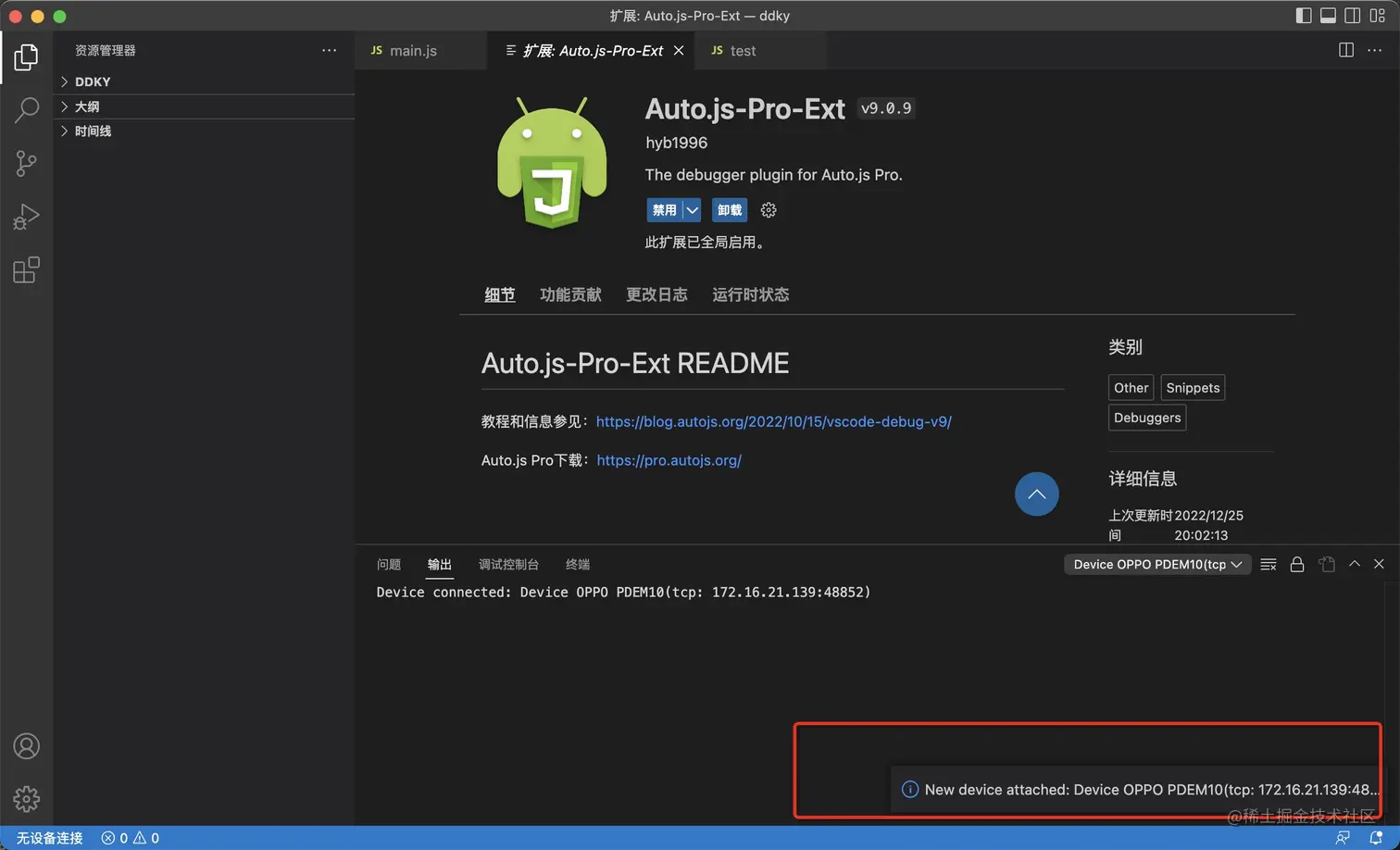Click the Debuggers category tag
1400x850 pixels.
click(1147, 418)
